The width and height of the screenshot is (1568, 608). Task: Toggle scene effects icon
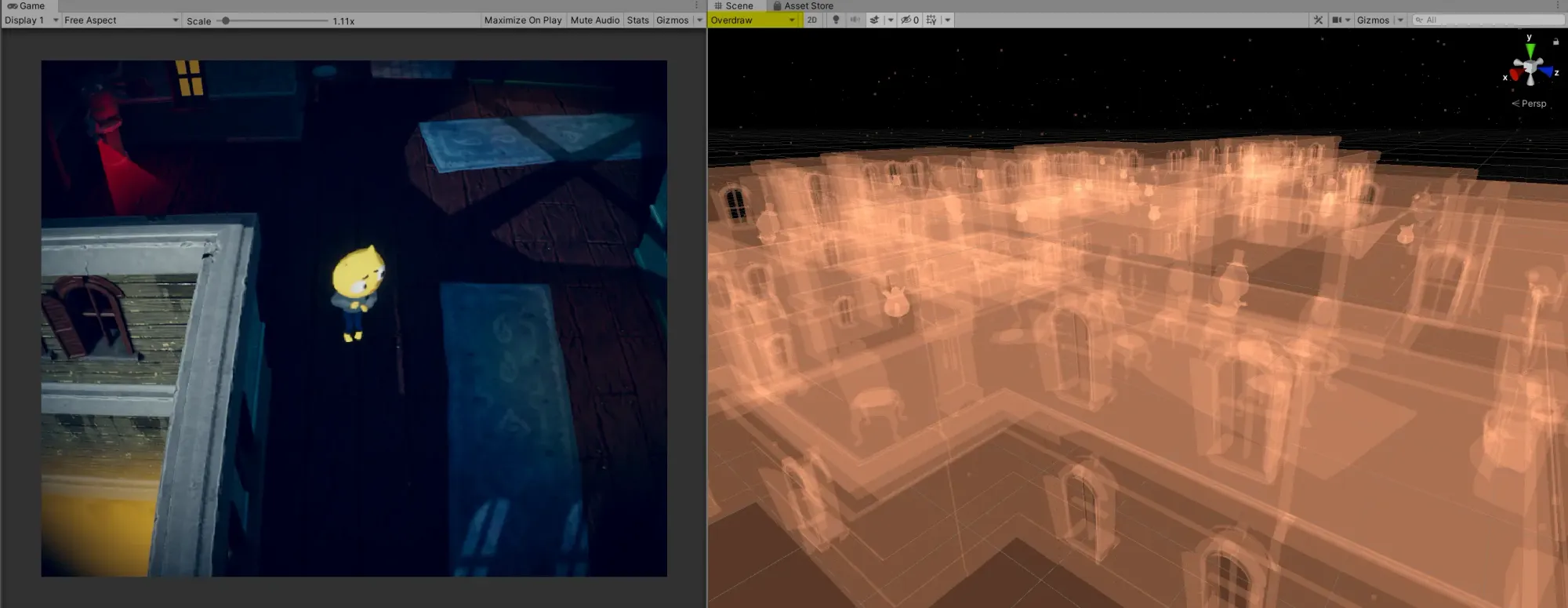coord(874,20)
